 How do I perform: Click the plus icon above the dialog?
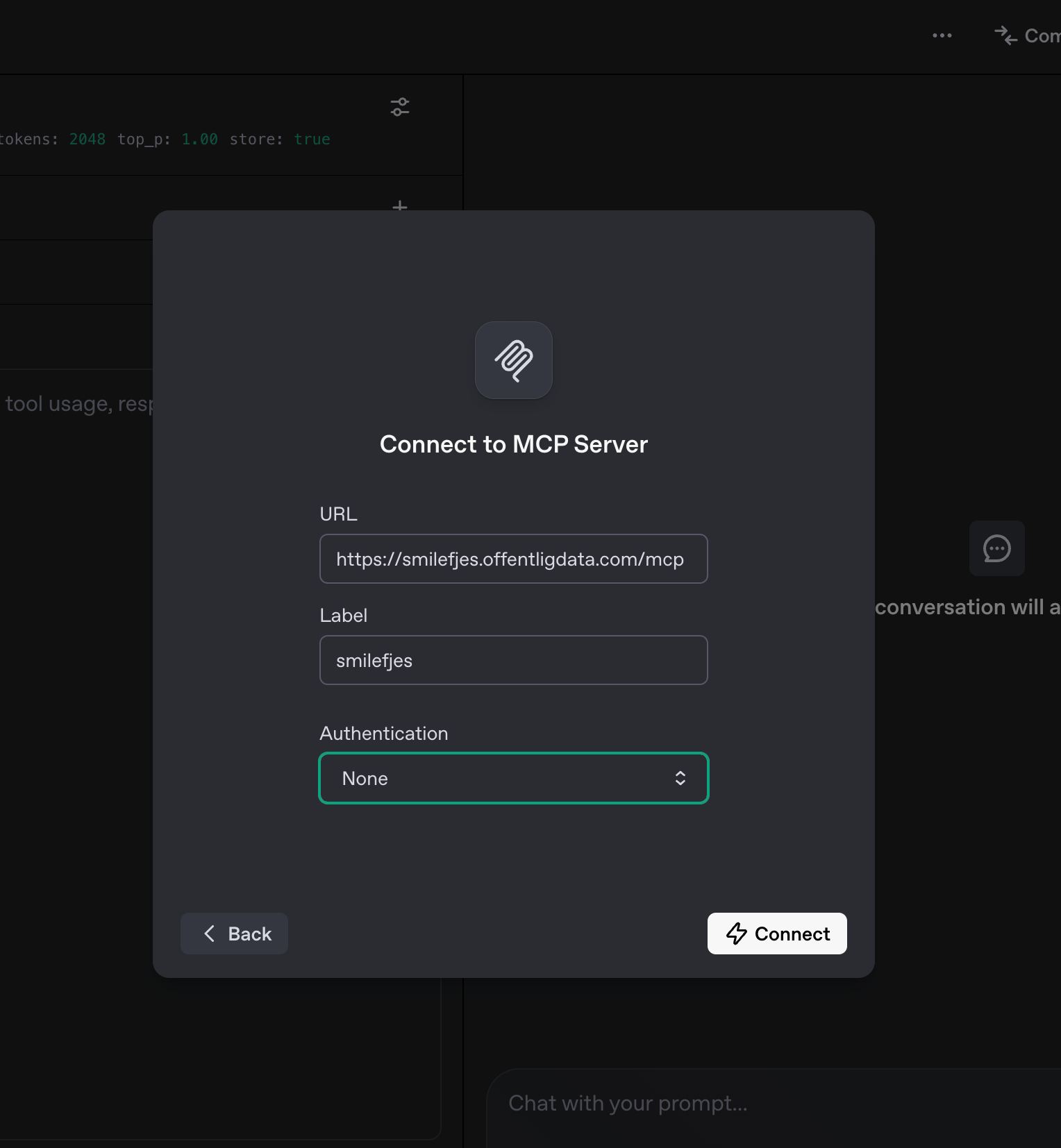(x=400, y=205)
